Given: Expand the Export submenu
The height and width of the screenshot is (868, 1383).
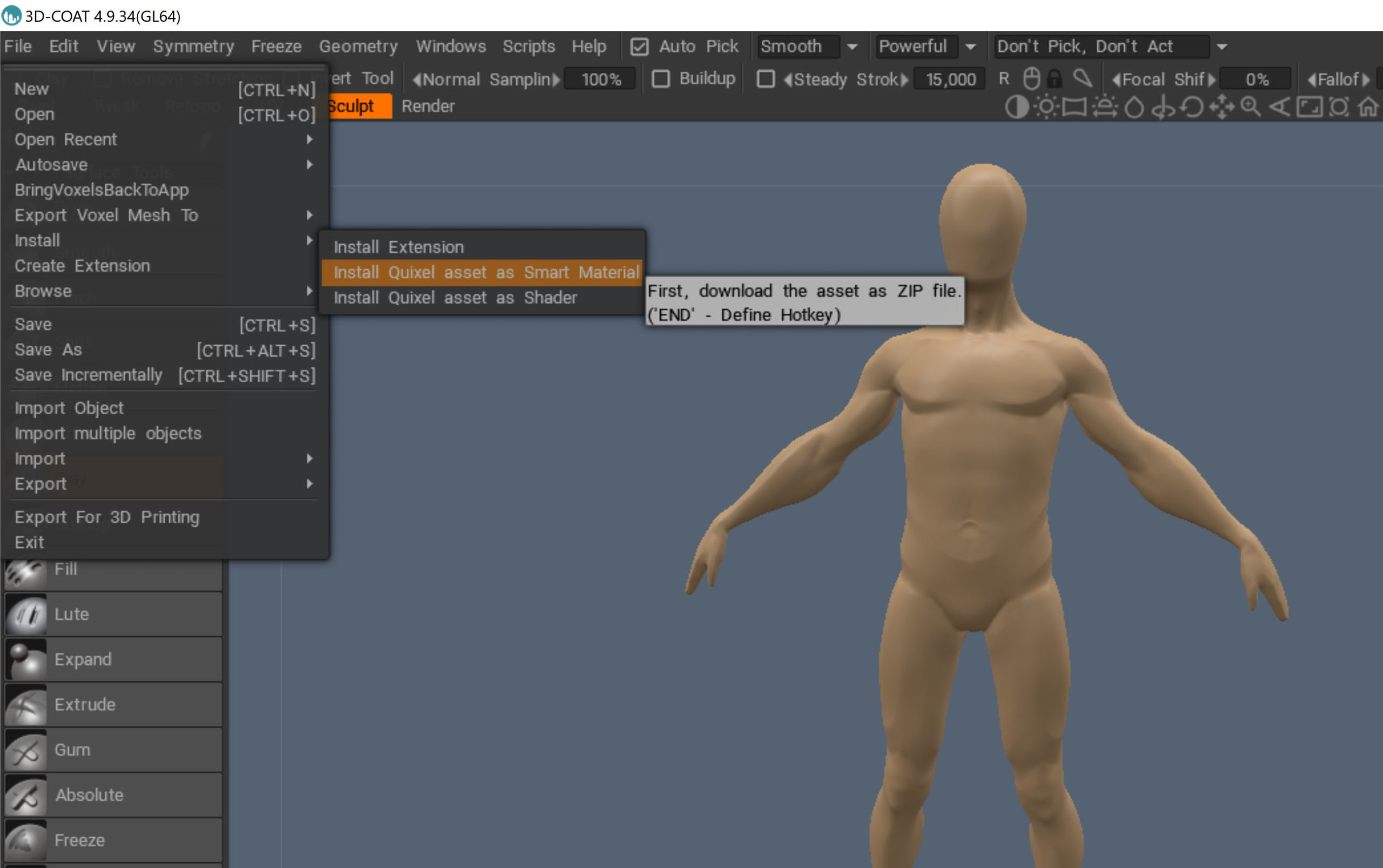Looking at the screenshot, I should pyautogui.click(x=165, y=484).
